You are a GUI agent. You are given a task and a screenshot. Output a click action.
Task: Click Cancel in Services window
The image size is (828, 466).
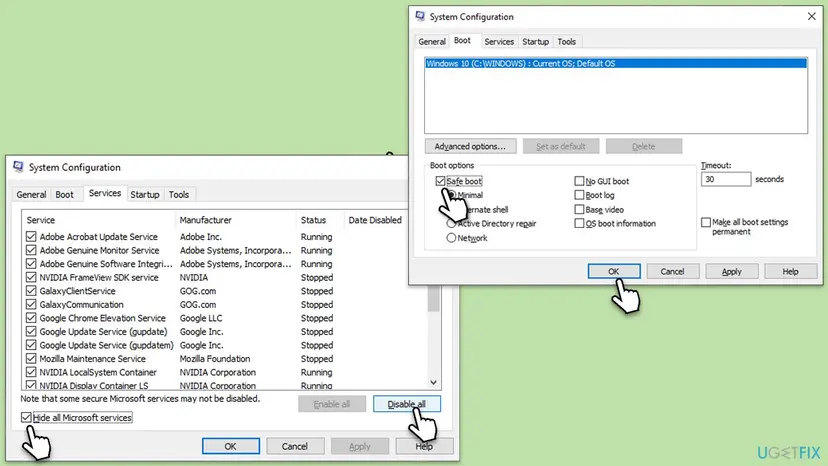[295, 446]
